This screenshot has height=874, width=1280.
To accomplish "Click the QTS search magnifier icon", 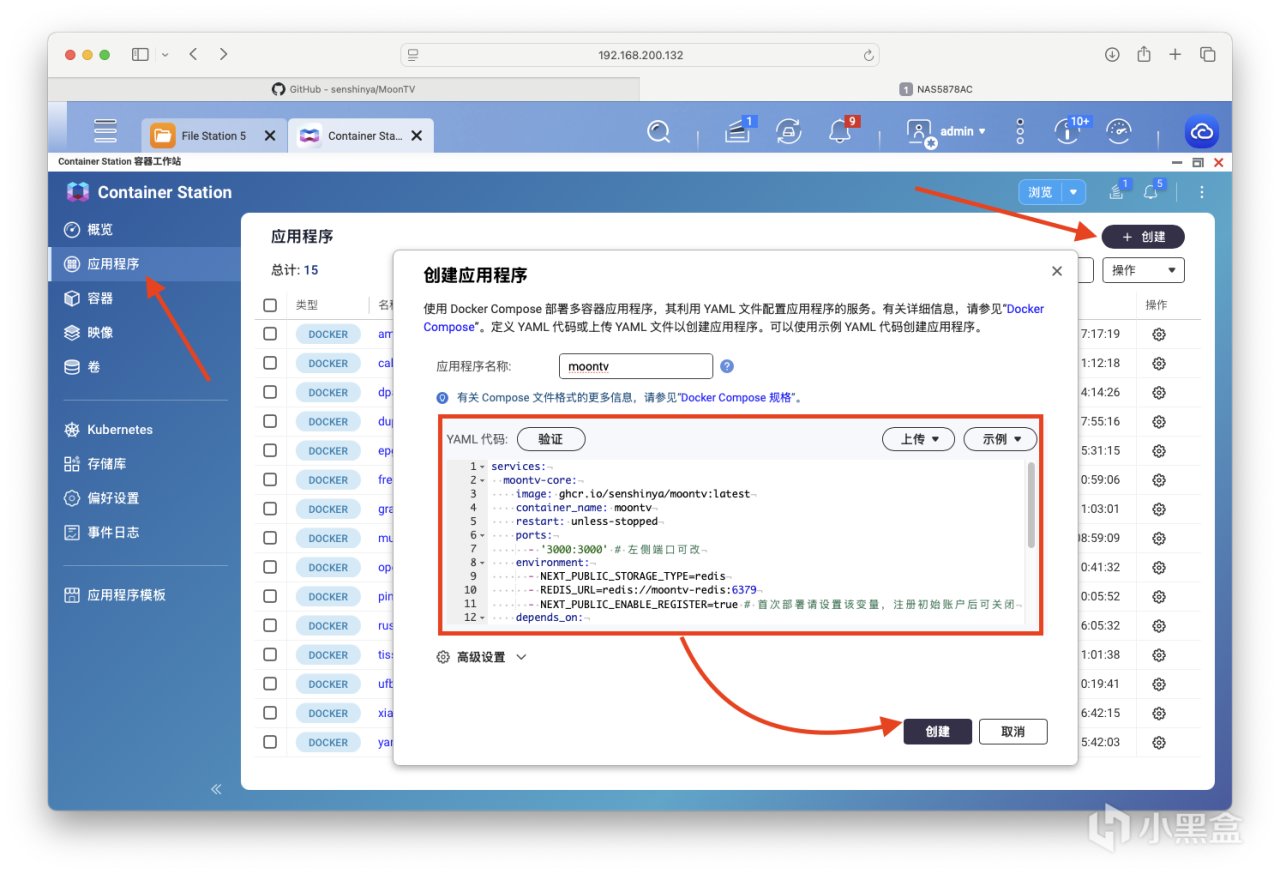I will point(658,132).
